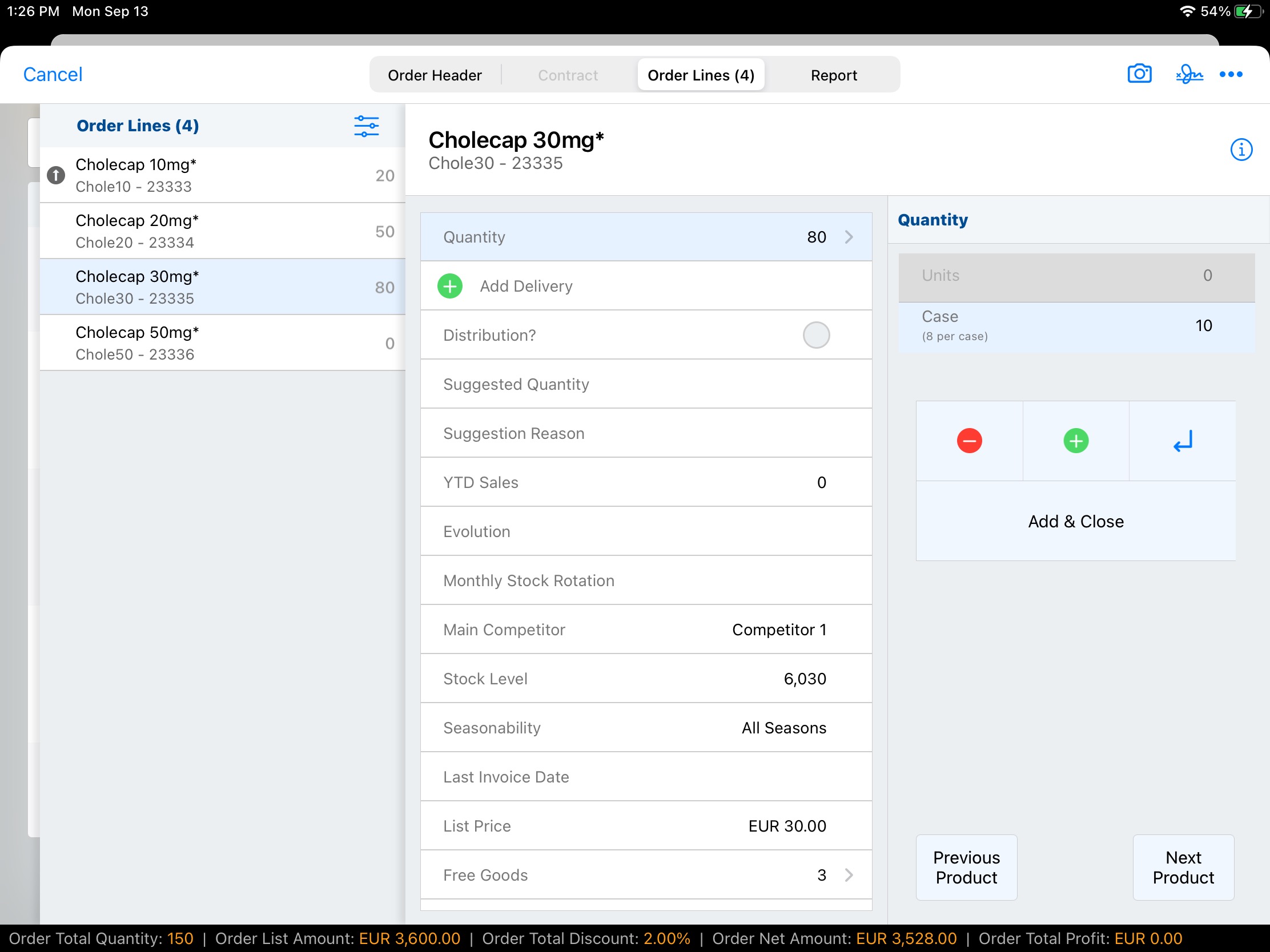The image size is (1270, 952).
Task: Expand the Quantity row chevron
Action: tap(849, 237)
